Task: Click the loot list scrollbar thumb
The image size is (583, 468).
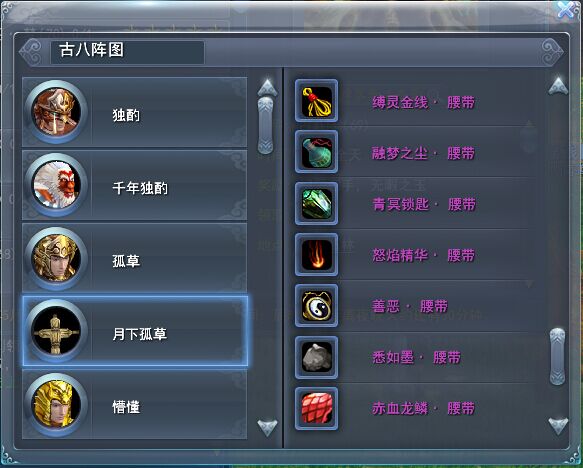Action: (x=557, y=356)
